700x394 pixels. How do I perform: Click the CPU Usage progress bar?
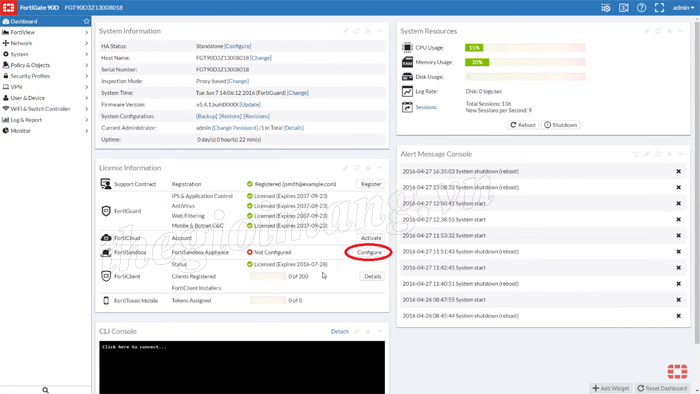coord(525,47)
